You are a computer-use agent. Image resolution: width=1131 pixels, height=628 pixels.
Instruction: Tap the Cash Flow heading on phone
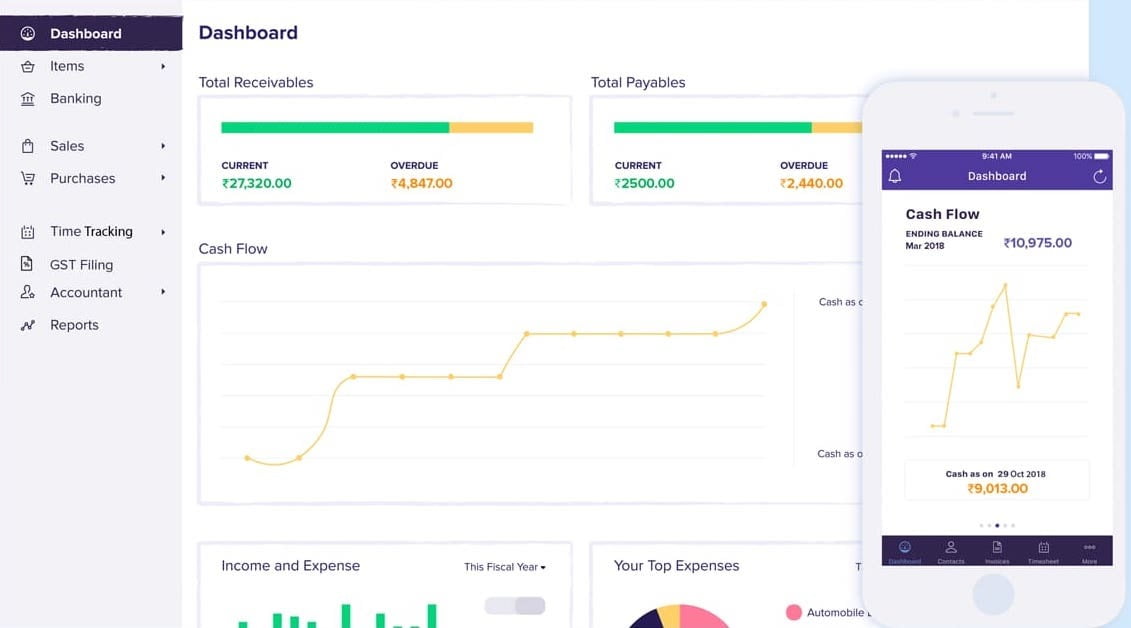[x=942, y=214]
